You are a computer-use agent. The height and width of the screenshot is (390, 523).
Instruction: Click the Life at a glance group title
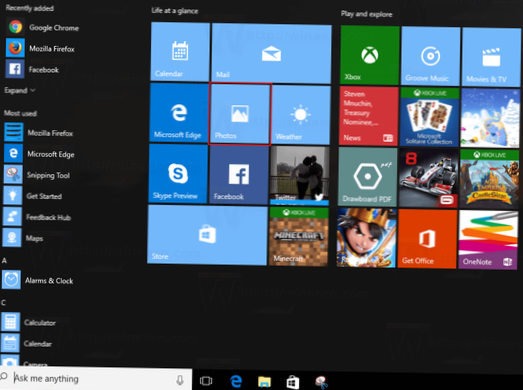[x=174, y=11]
